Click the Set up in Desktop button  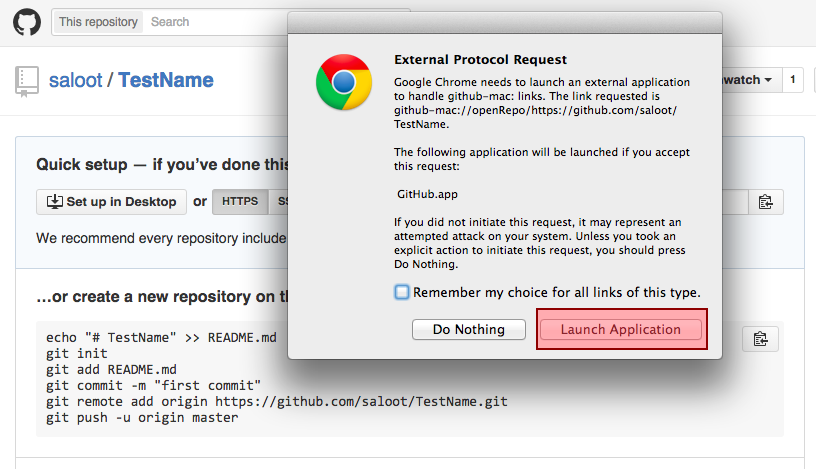tap(111, 202)
